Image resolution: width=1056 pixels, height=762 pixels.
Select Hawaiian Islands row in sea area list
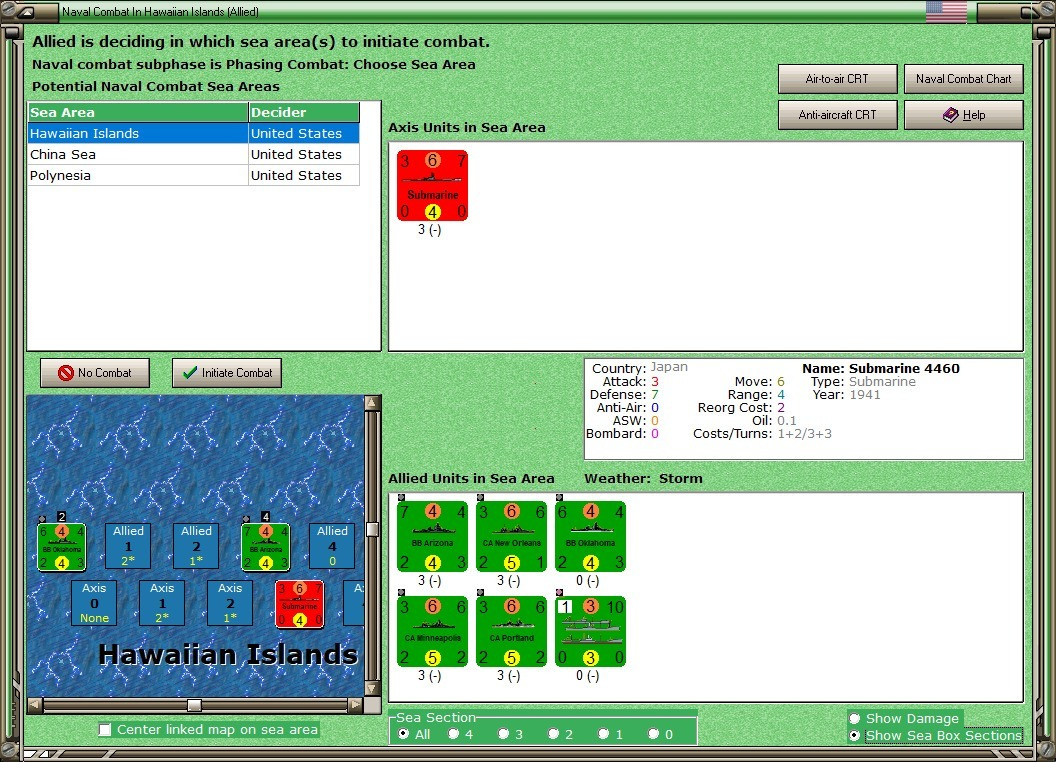point(193,133)
